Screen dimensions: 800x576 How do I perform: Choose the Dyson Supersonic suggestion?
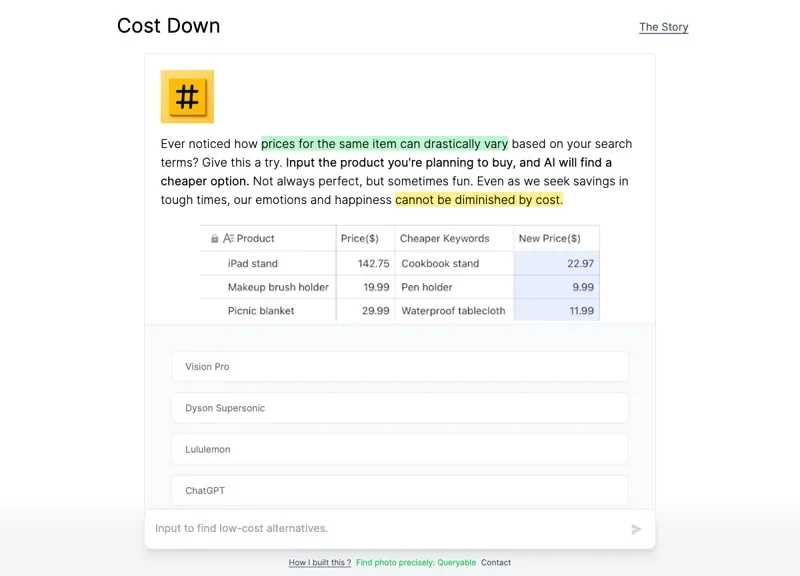click(399, 408)
